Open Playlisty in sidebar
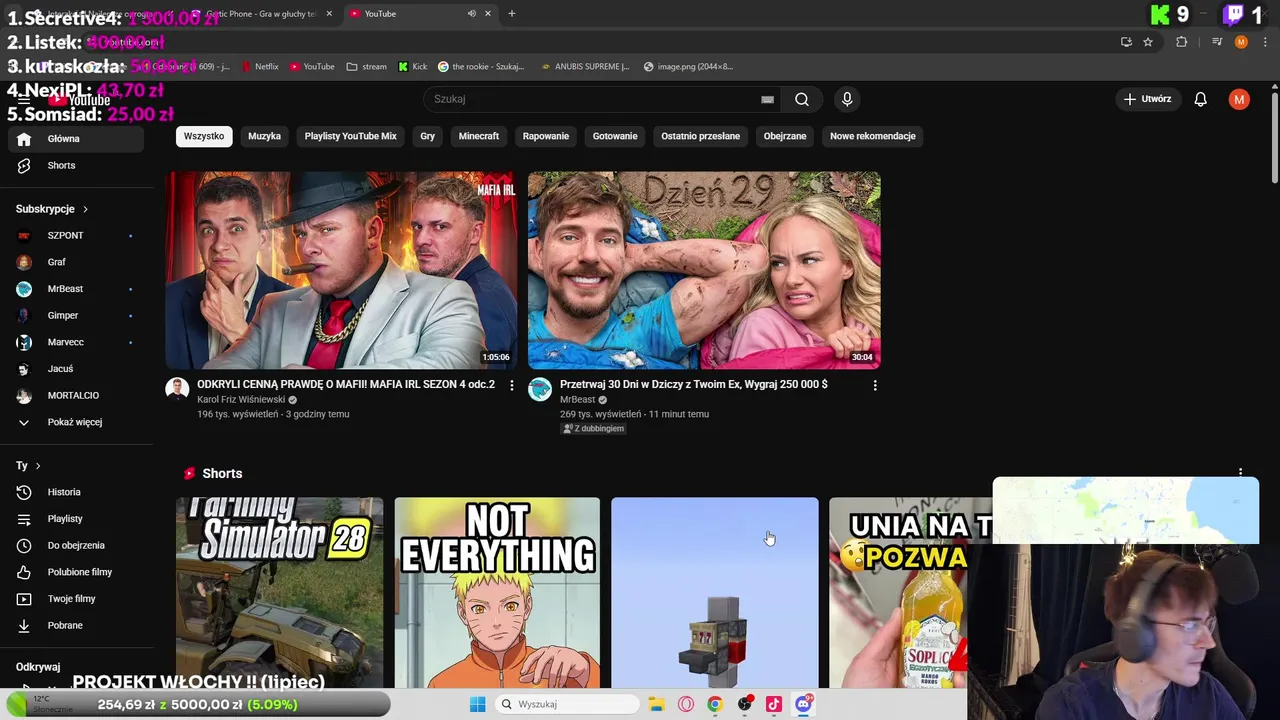Screen dimensions: 1280x720 click(x=76, y=519)
